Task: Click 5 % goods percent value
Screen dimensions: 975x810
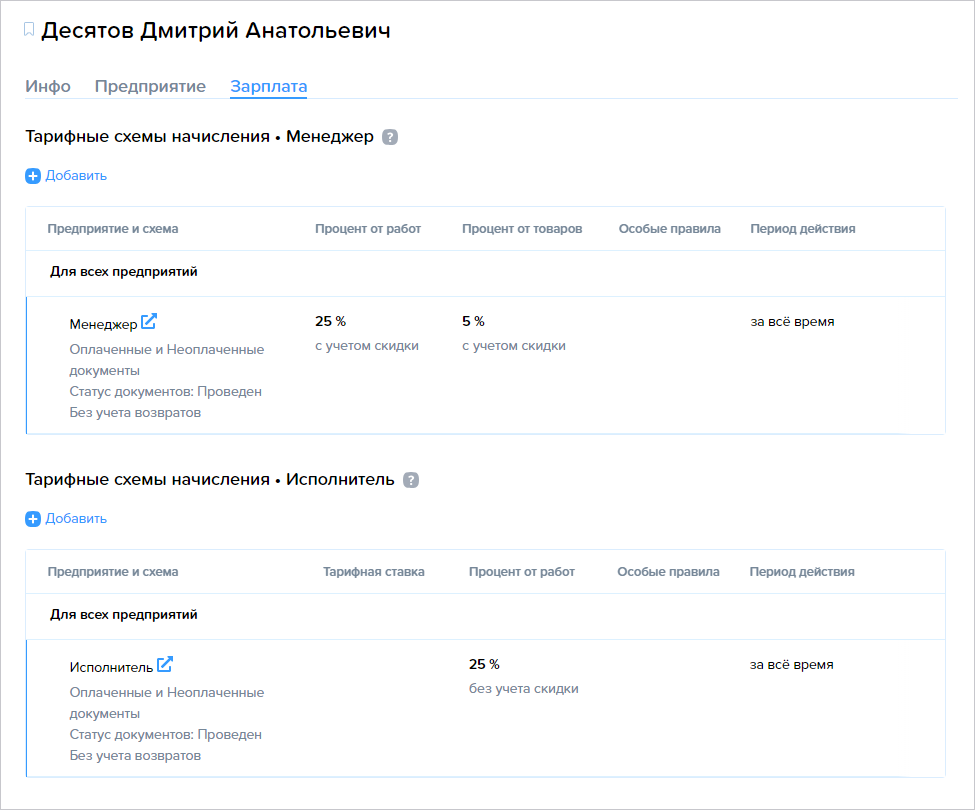Action: [x=473, y=321]
